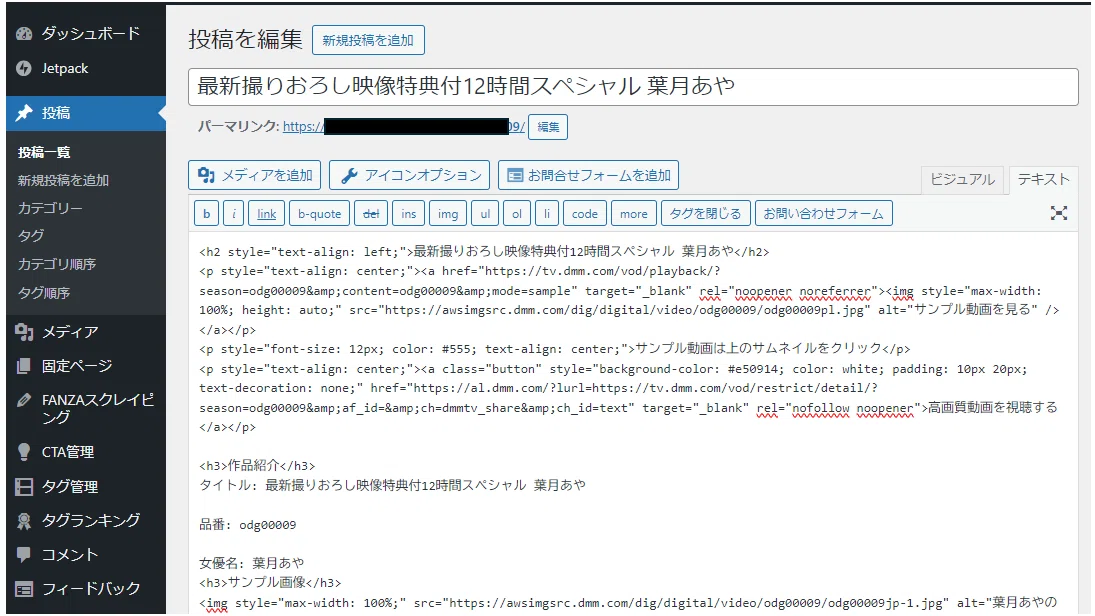Insert the more tag

click(x=633, y=214)
